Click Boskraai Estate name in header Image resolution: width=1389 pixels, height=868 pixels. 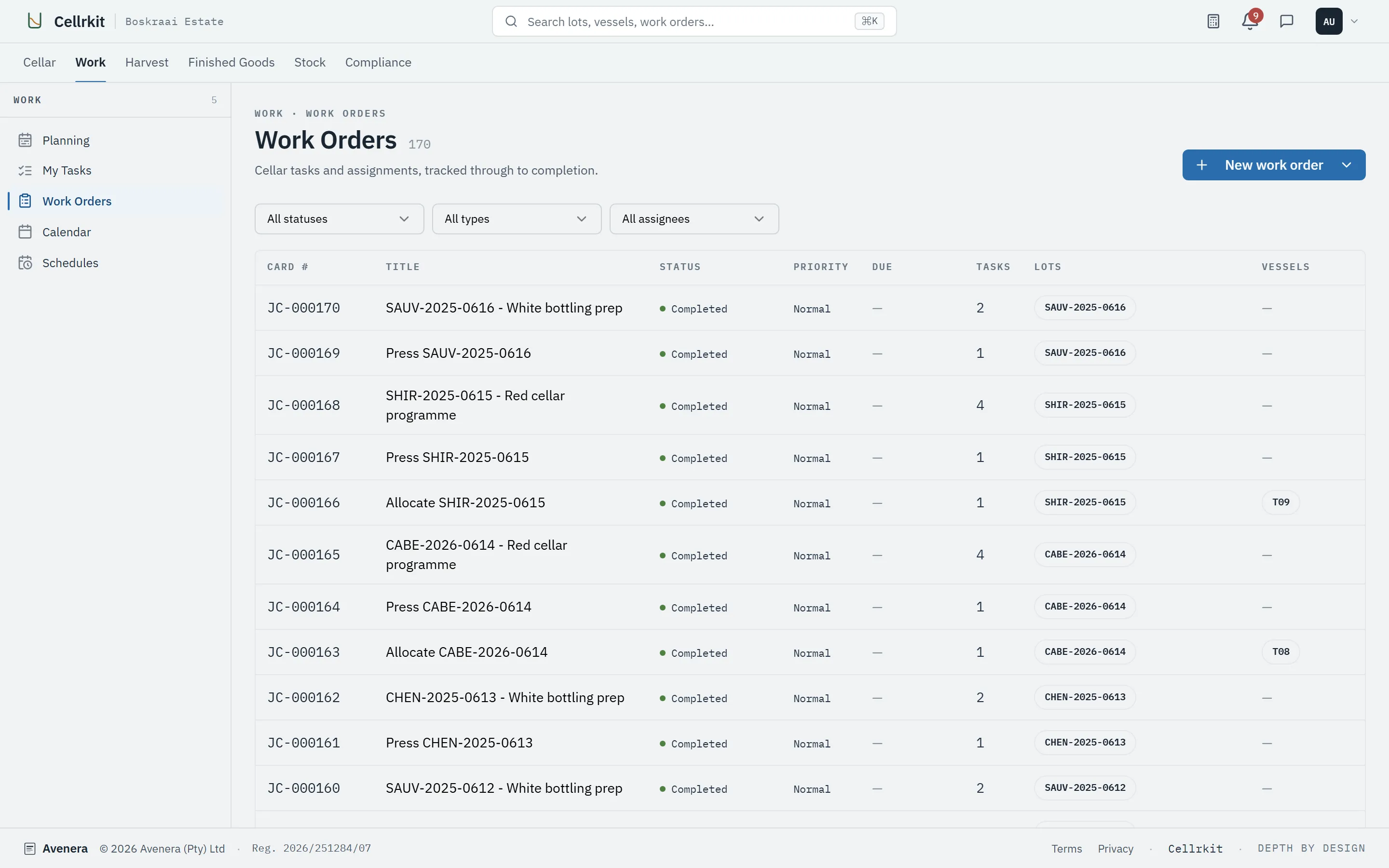click(x=175, y=21)
